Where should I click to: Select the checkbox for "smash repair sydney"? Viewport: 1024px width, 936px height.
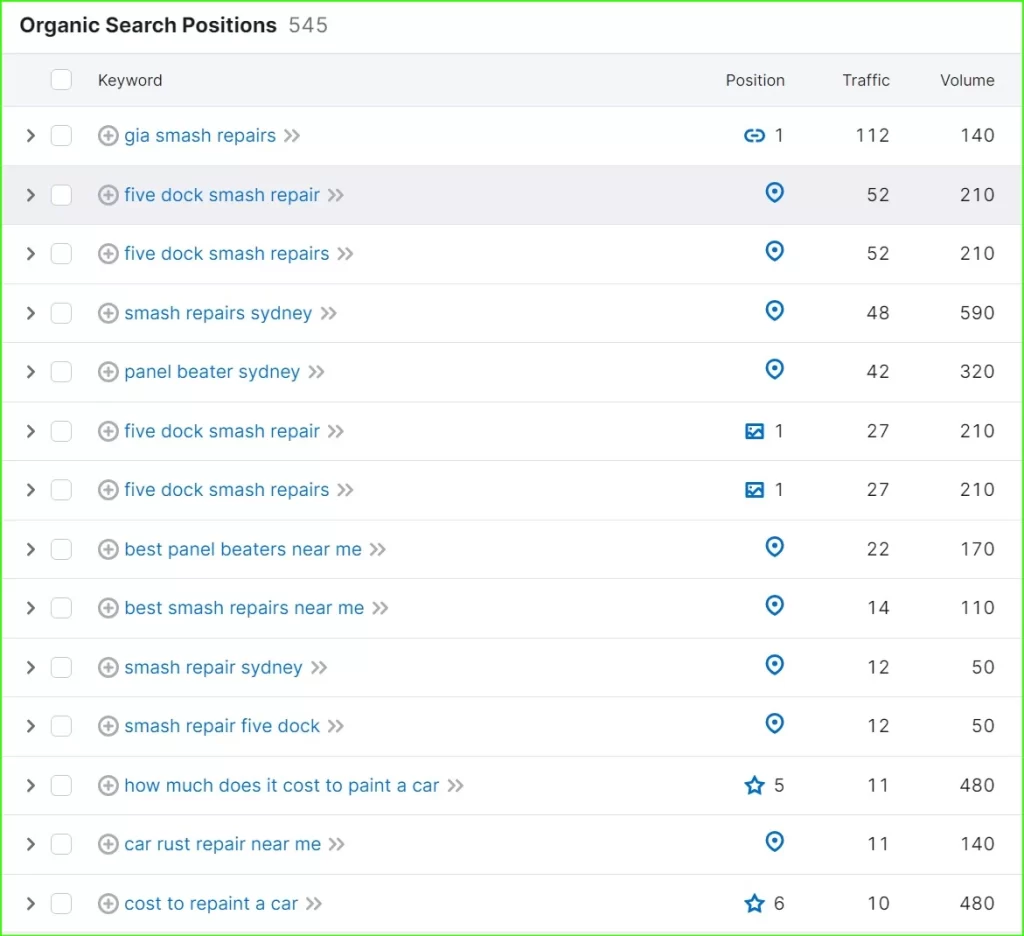(x=61, y=667)
